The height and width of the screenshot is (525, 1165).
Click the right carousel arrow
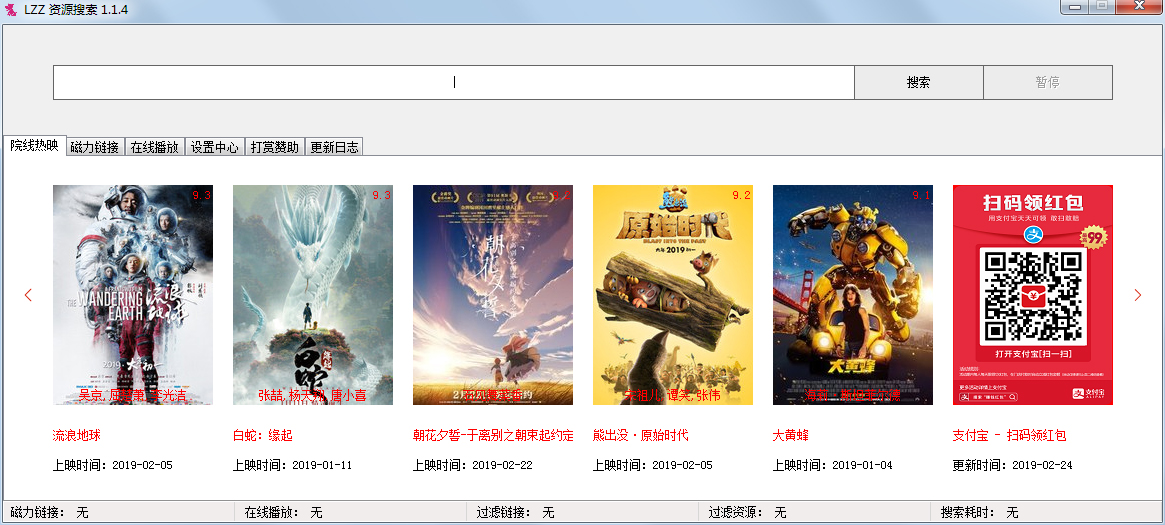(1137, 295)
